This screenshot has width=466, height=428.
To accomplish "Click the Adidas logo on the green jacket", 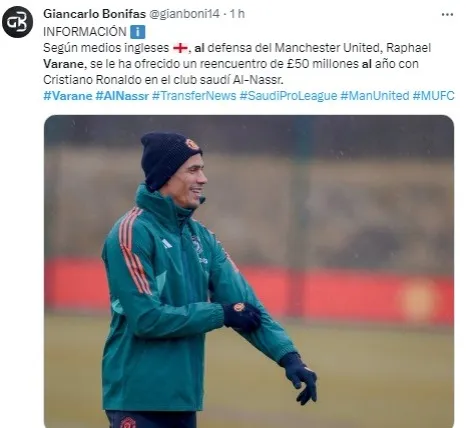I will [166, 244].
